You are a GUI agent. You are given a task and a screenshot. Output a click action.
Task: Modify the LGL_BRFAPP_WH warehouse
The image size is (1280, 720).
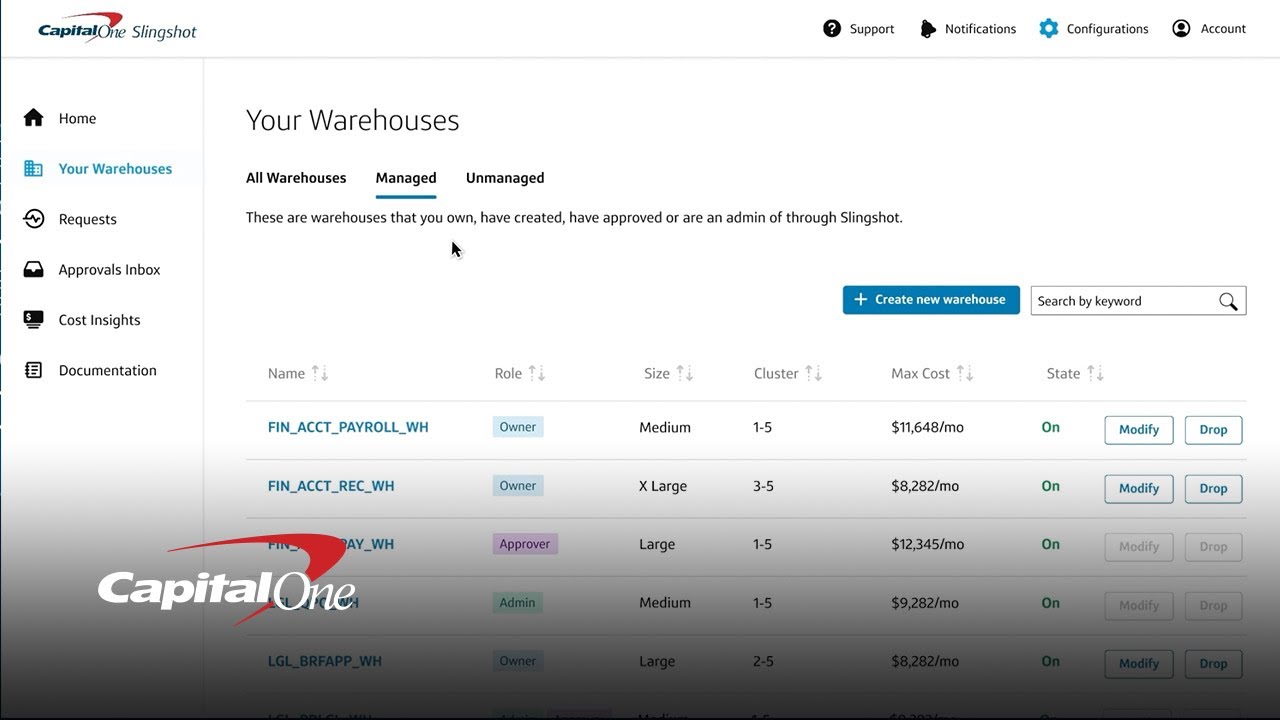coord(1139,664)
